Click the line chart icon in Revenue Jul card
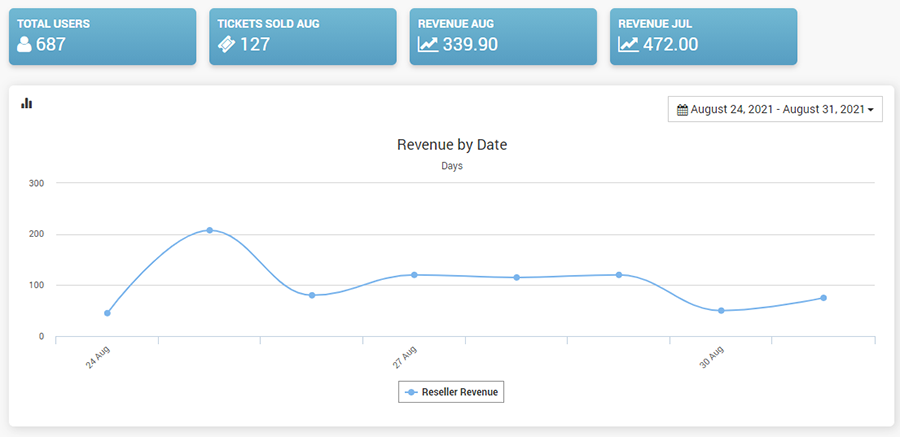 click(628, 44)
